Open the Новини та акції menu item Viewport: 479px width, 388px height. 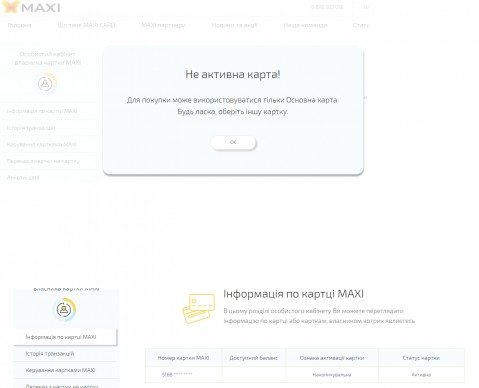pyautogui.click(x=234, y=25)
